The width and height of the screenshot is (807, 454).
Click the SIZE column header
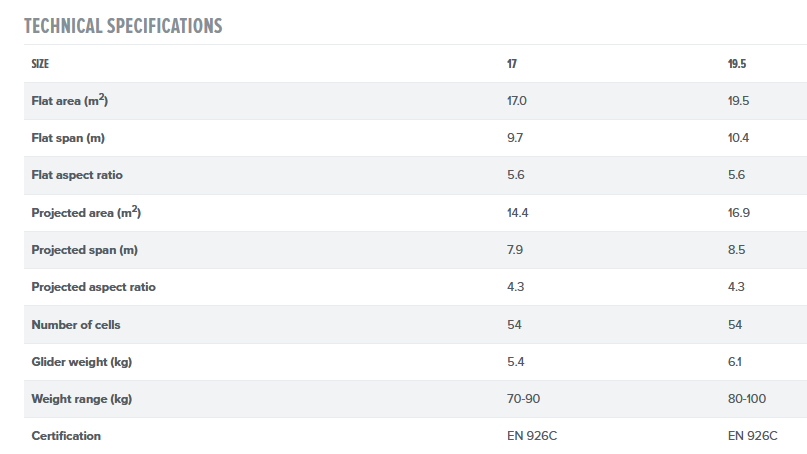(41, 64)
